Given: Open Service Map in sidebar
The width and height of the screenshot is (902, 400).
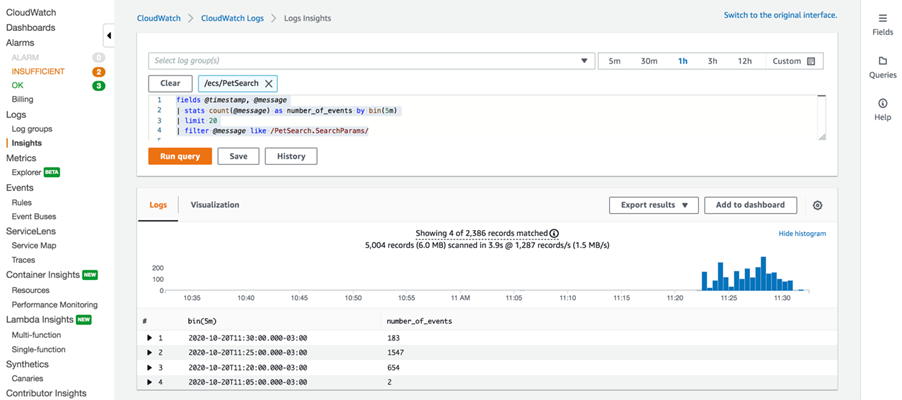Looking at the screenshot, I should (34, 246).
